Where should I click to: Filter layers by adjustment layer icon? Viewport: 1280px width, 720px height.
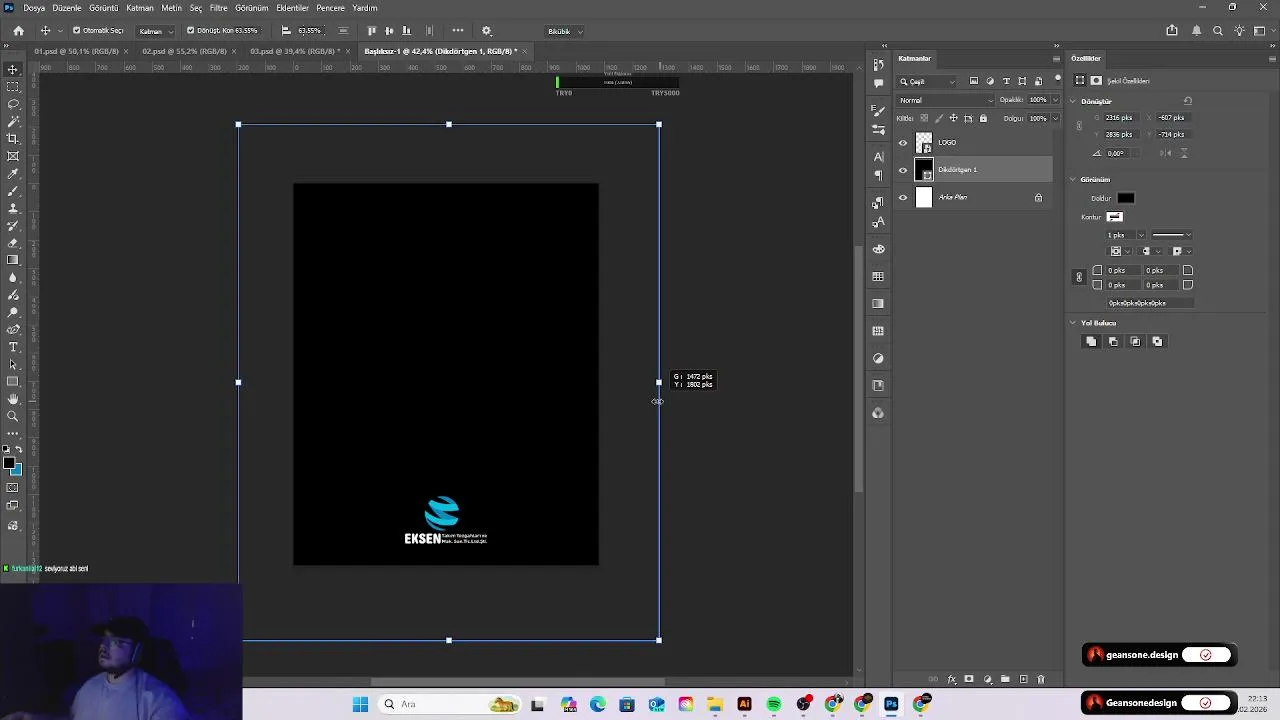pos(990,81)
